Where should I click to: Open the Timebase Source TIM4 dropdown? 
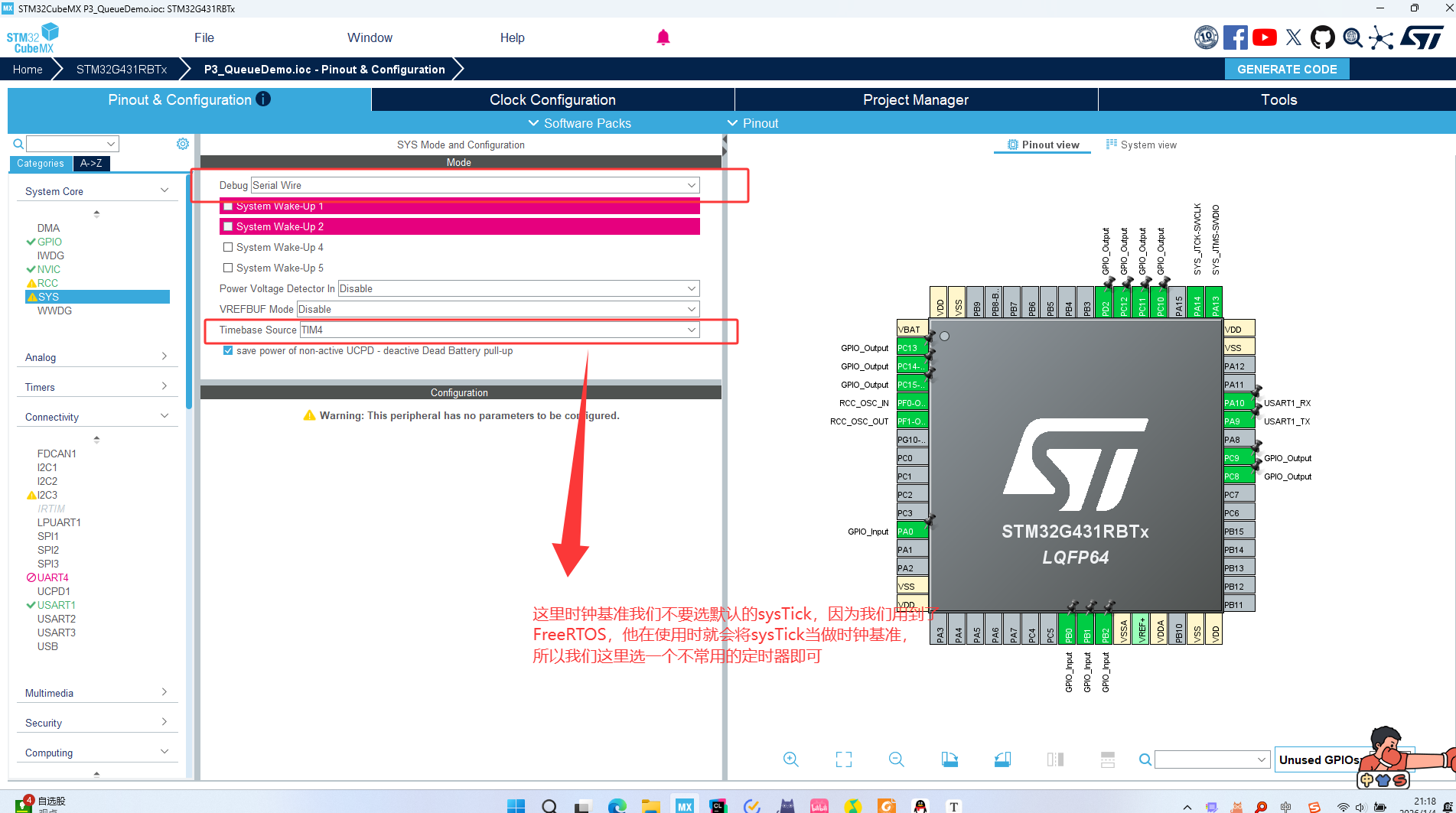click(500, 330)
